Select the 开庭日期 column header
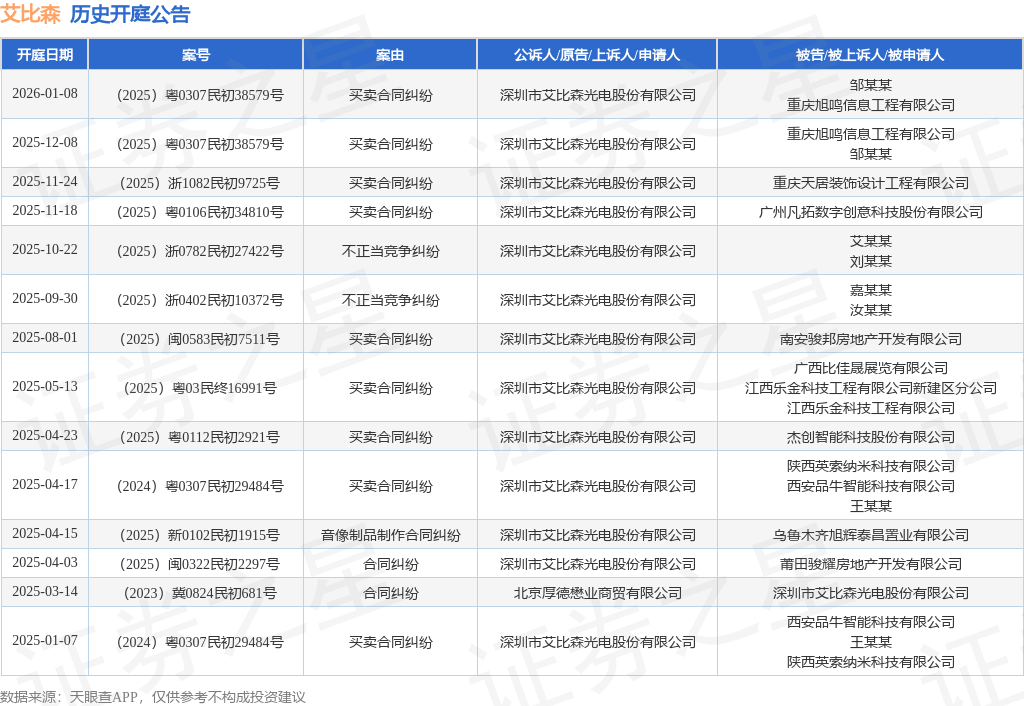Image resolution: width=1024 pixels, height=706 pixels. (44, 55)
